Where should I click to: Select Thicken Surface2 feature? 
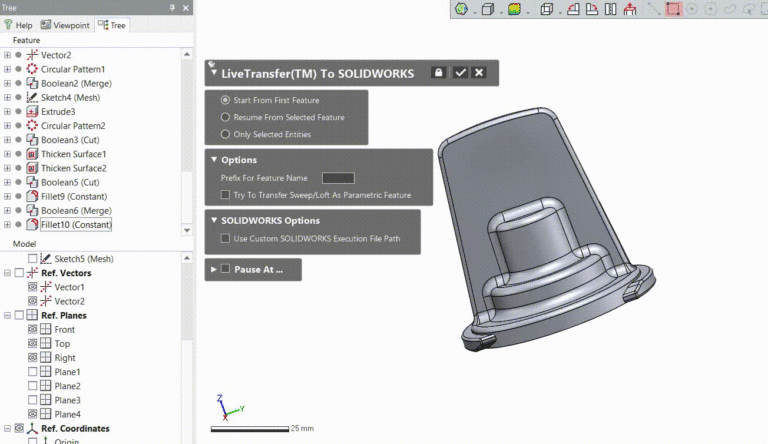click(x=73, y=168)
